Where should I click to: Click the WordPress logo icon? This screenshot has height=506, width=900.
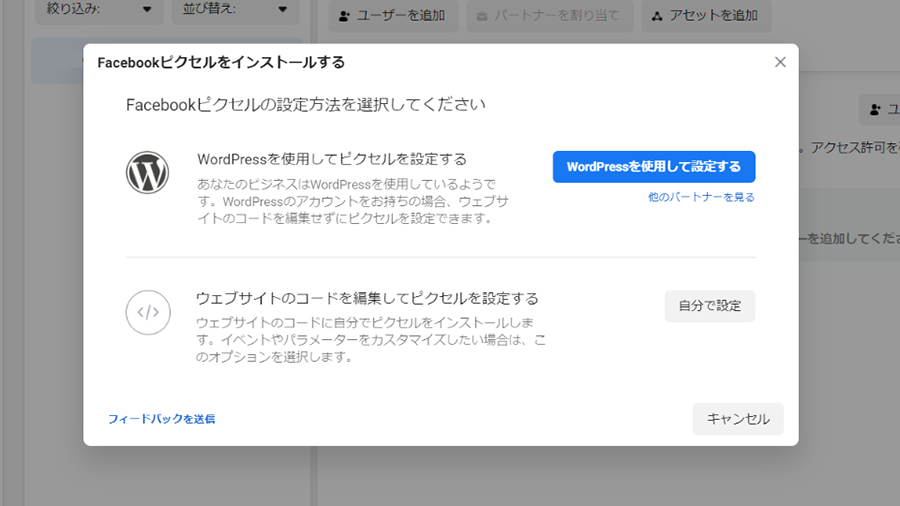148,173
